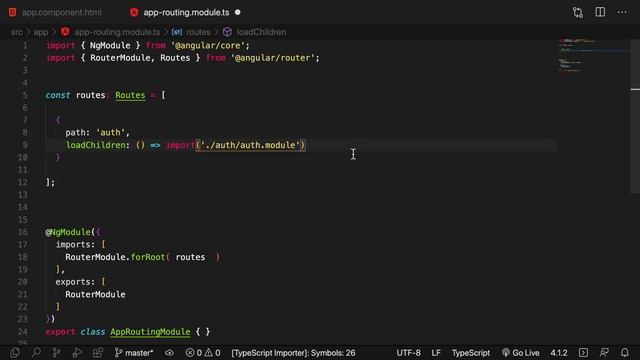Click the minimap code overview
The width and height of the screenshot is (640, 360).
(594, 55)
